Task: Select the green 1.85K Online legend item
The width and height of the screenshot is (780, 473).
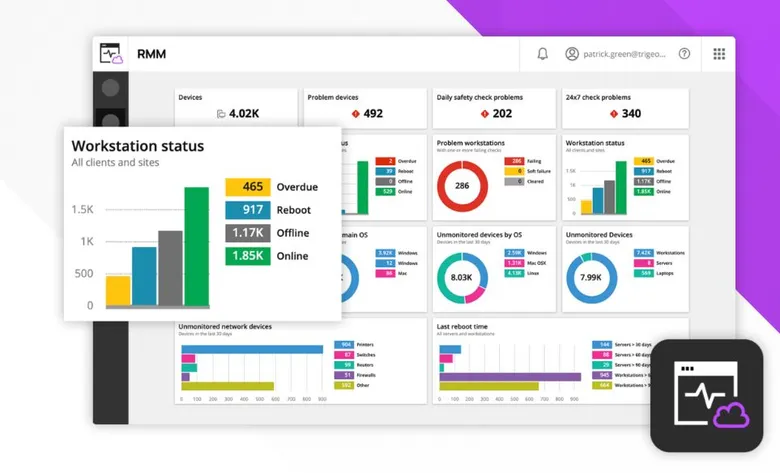Action: point(271,256)
